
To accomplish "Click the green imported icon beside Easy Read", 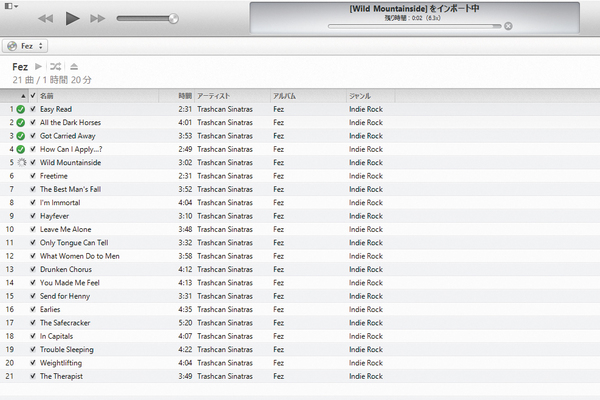I will point(21,109).
